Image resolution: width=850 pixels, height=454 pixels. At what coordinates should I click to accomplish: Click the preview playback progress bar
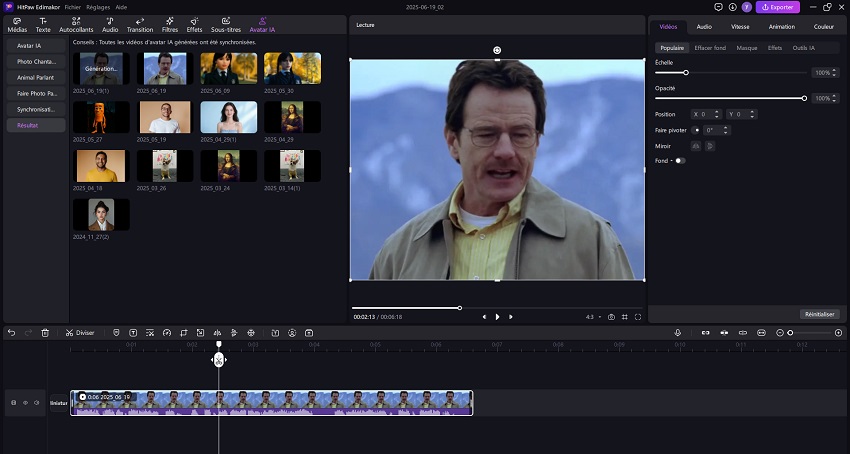[x=496, y=308]
